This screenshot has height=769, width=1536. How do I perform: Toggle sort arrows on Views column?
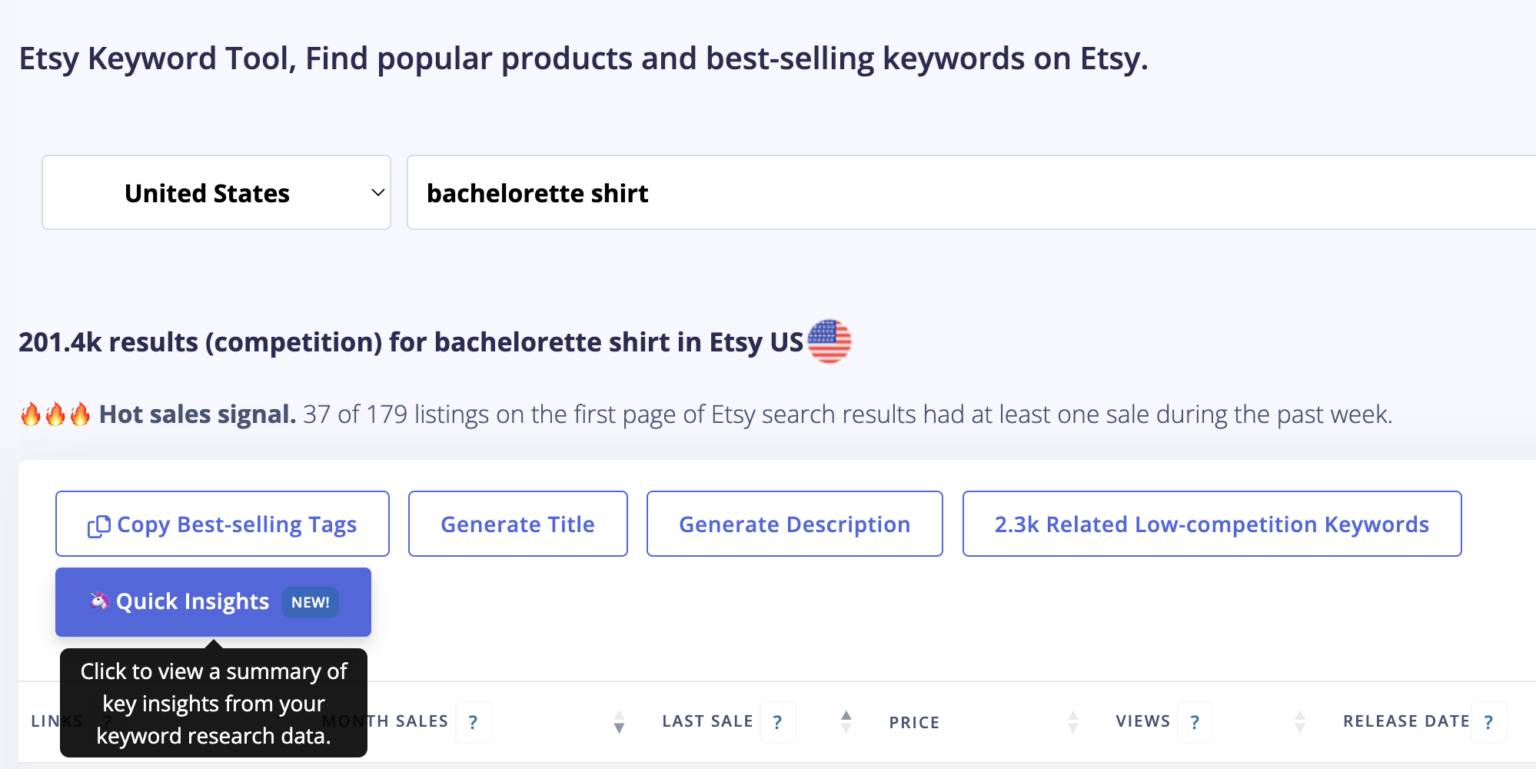[1300, 722]
